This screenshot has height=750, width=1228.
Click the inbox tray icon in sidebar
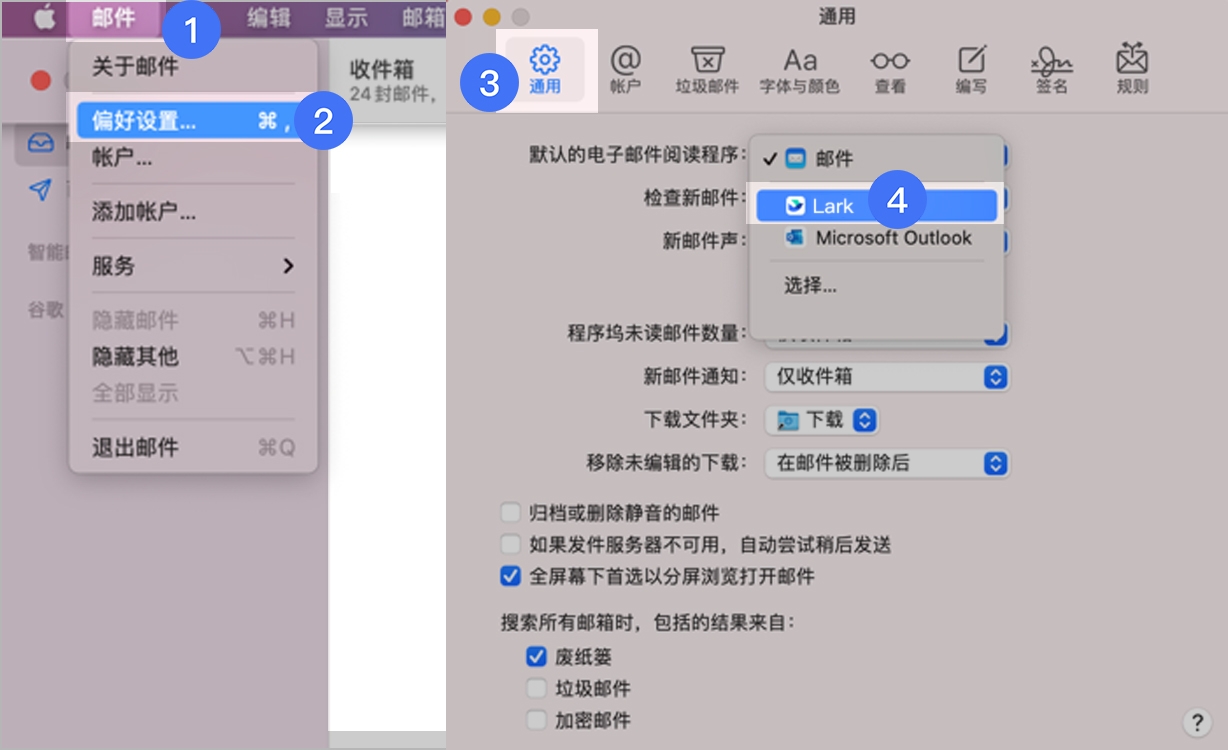point(40,144)
